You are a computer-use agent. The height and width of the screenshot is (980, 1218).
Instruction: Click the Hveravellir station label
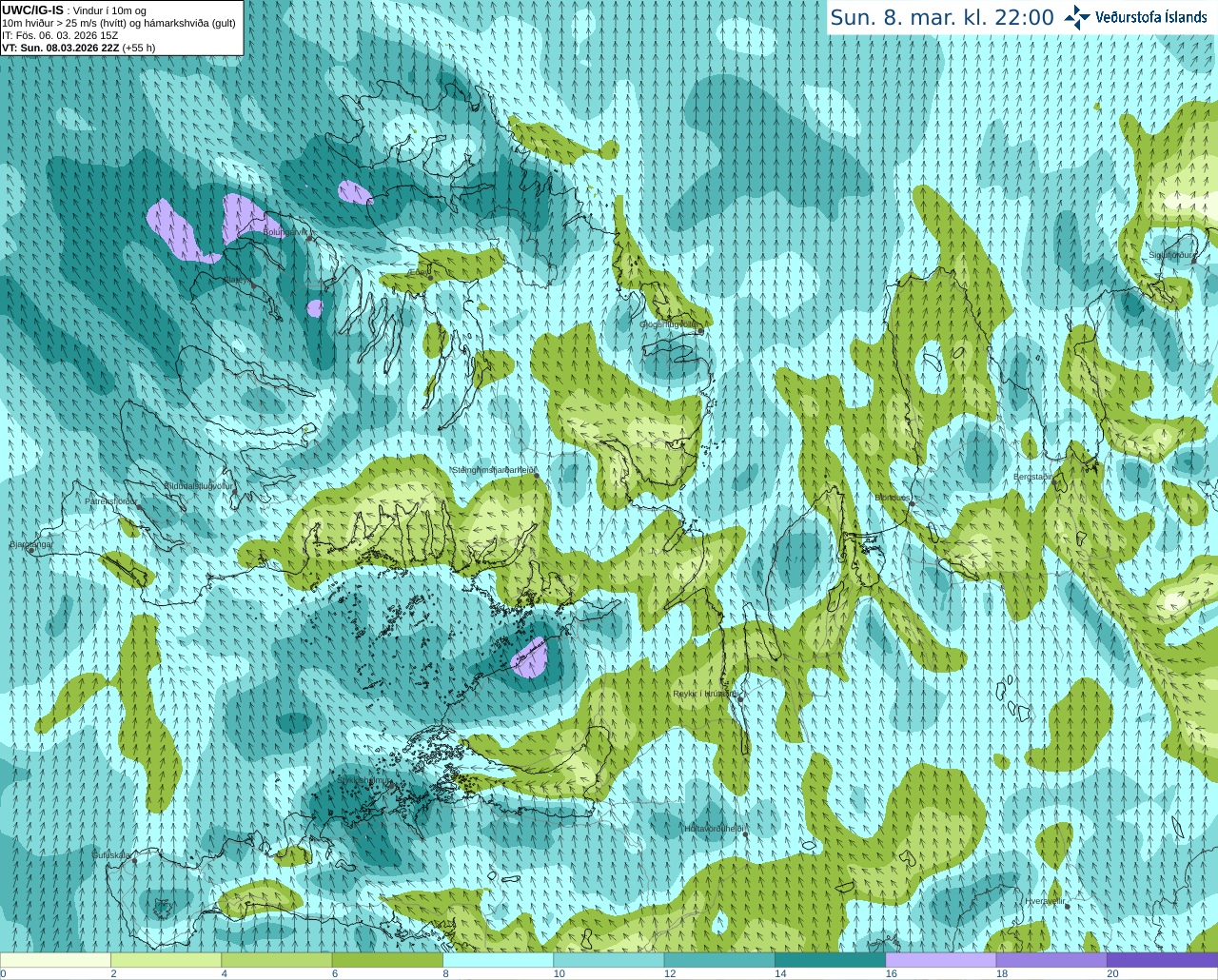tap(1045, 900)
